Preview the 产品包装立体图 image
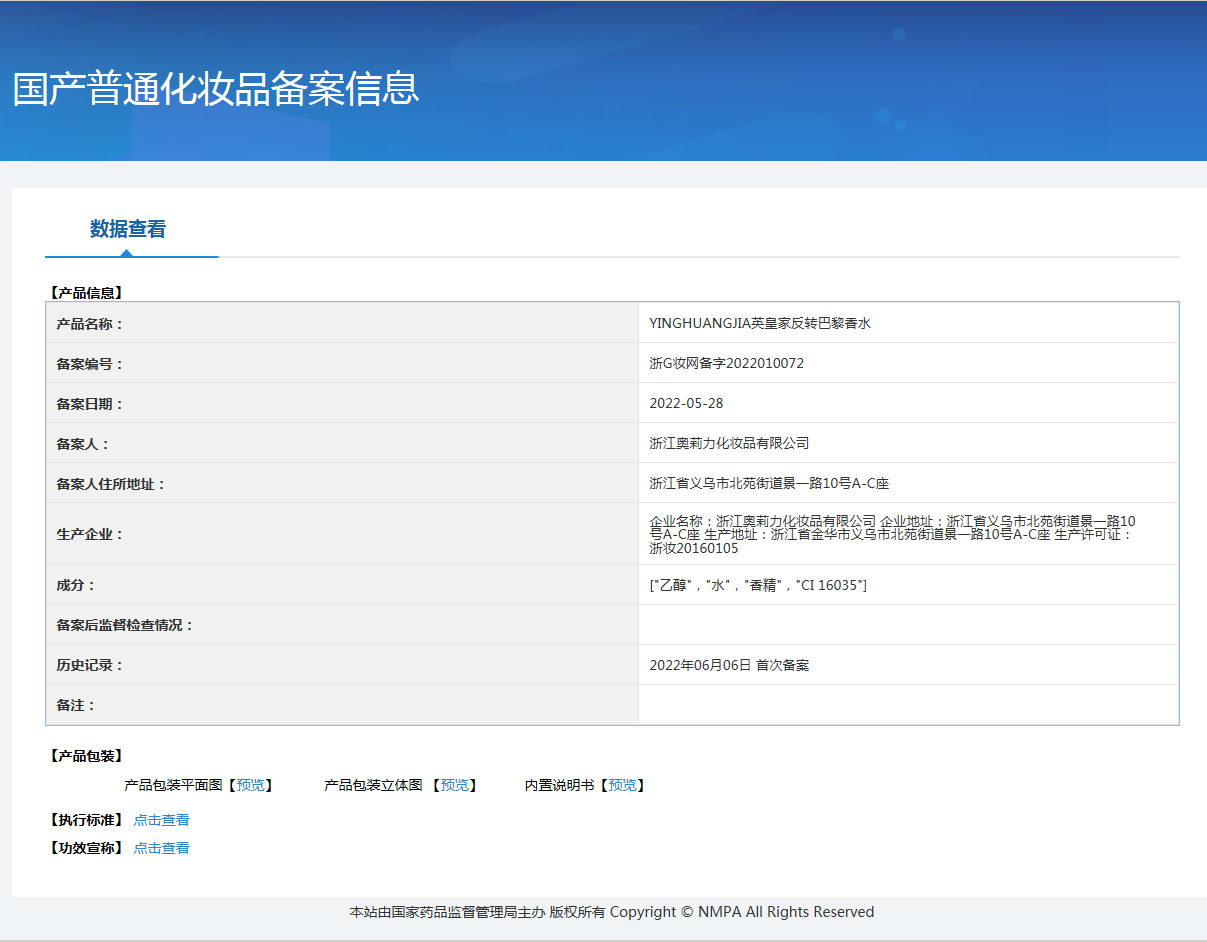Viewport: 1207px width, 942px height. tap(455, 785)
